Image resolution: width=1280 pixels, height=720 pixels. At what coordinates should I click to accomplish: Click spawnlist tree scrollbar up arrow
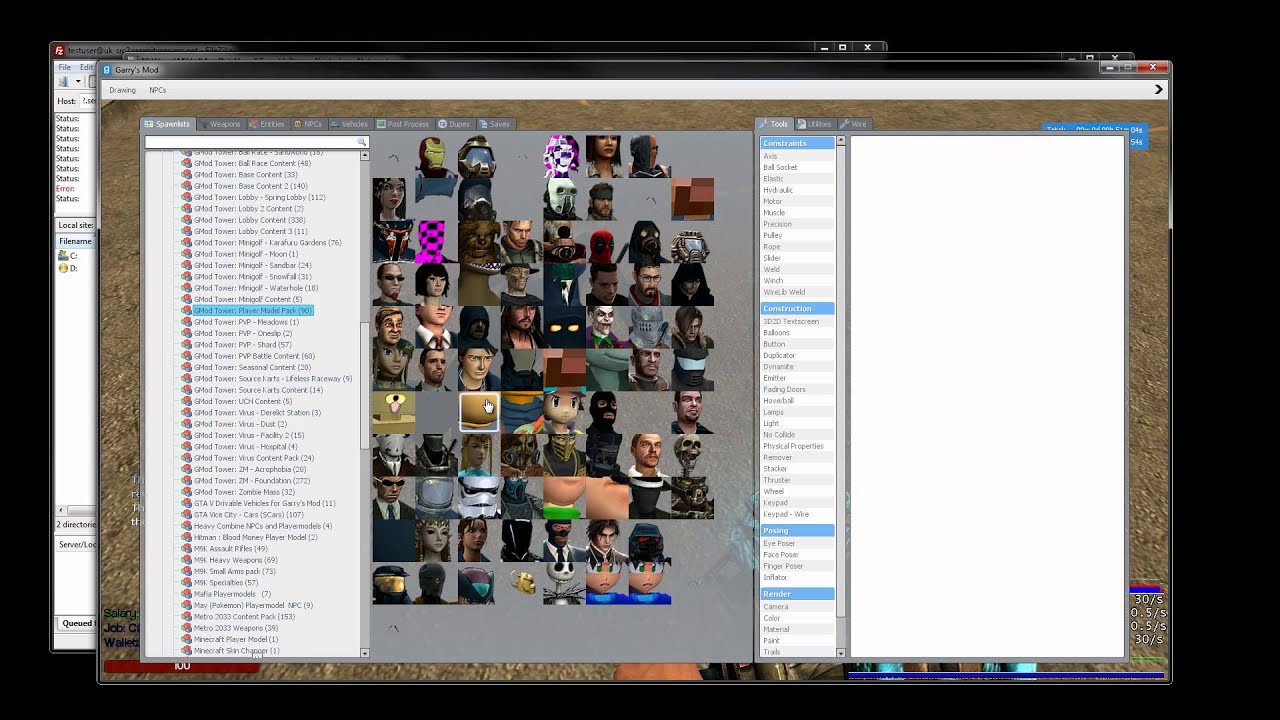click(x=364, y=155)
